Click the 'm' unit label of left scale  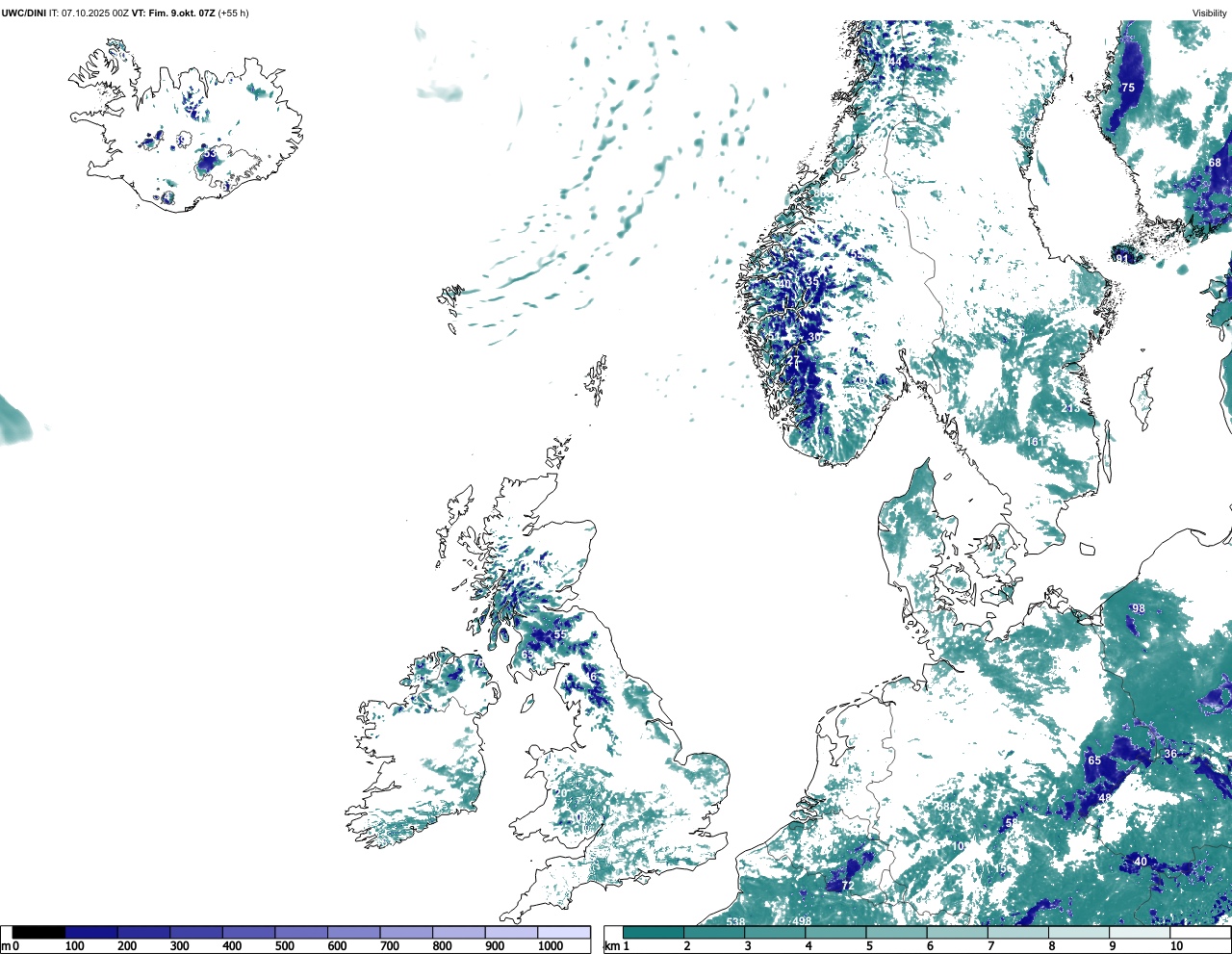point(6,946)
